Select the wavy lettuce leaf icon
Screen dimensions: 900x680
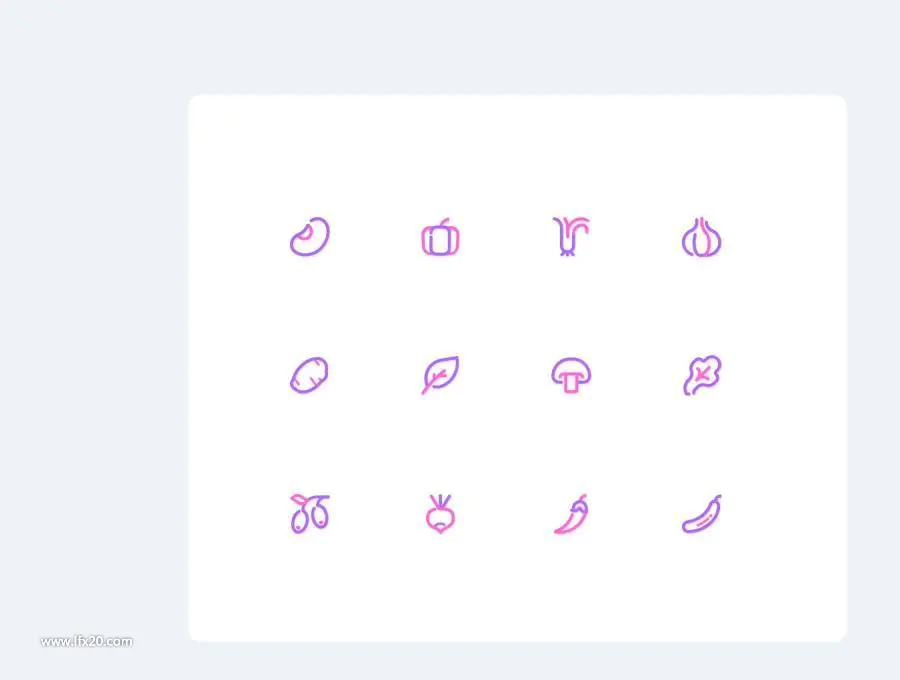click(x=702, y=375)
